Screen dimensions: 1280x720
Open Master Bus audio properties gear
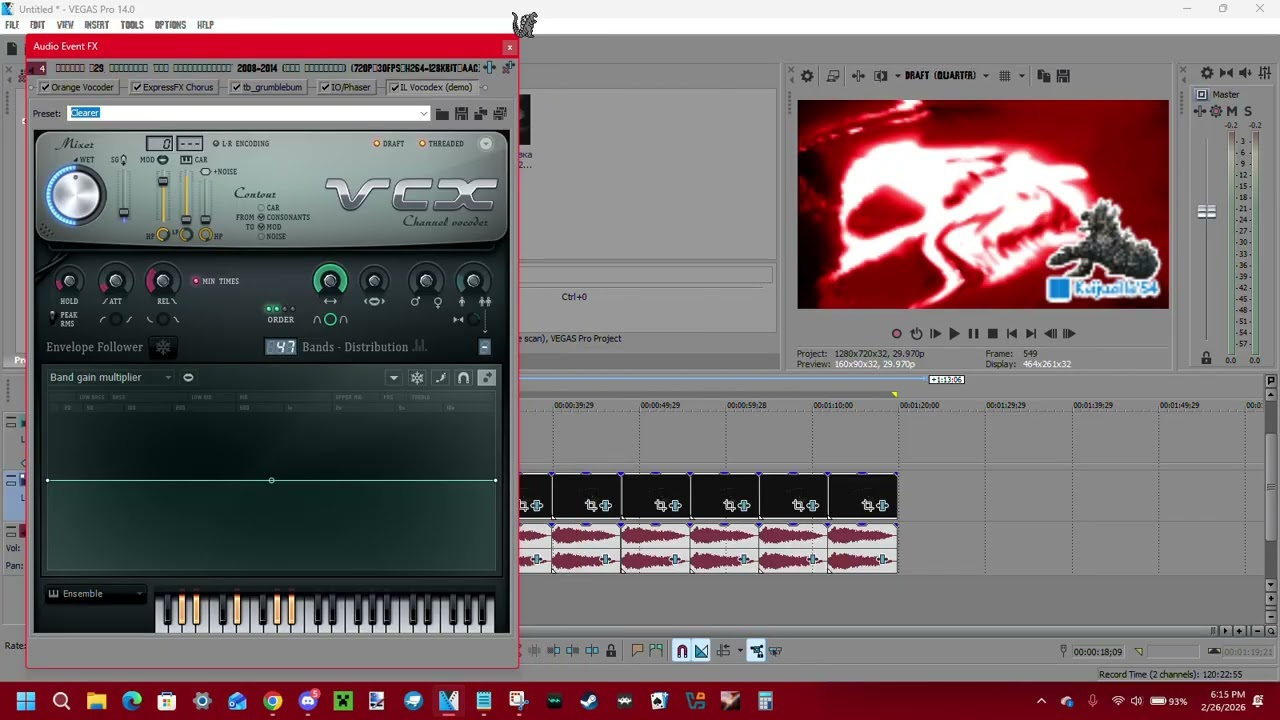coord(1207,73)
